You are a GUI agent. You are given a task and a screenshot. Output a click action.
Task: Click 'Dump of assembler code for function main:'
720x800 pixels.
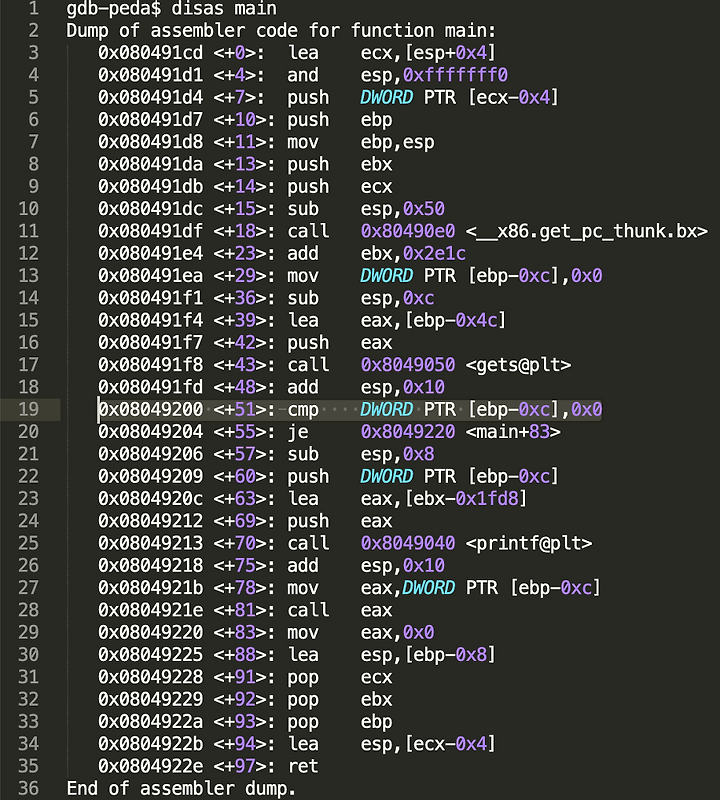click(x=281, y=31)
